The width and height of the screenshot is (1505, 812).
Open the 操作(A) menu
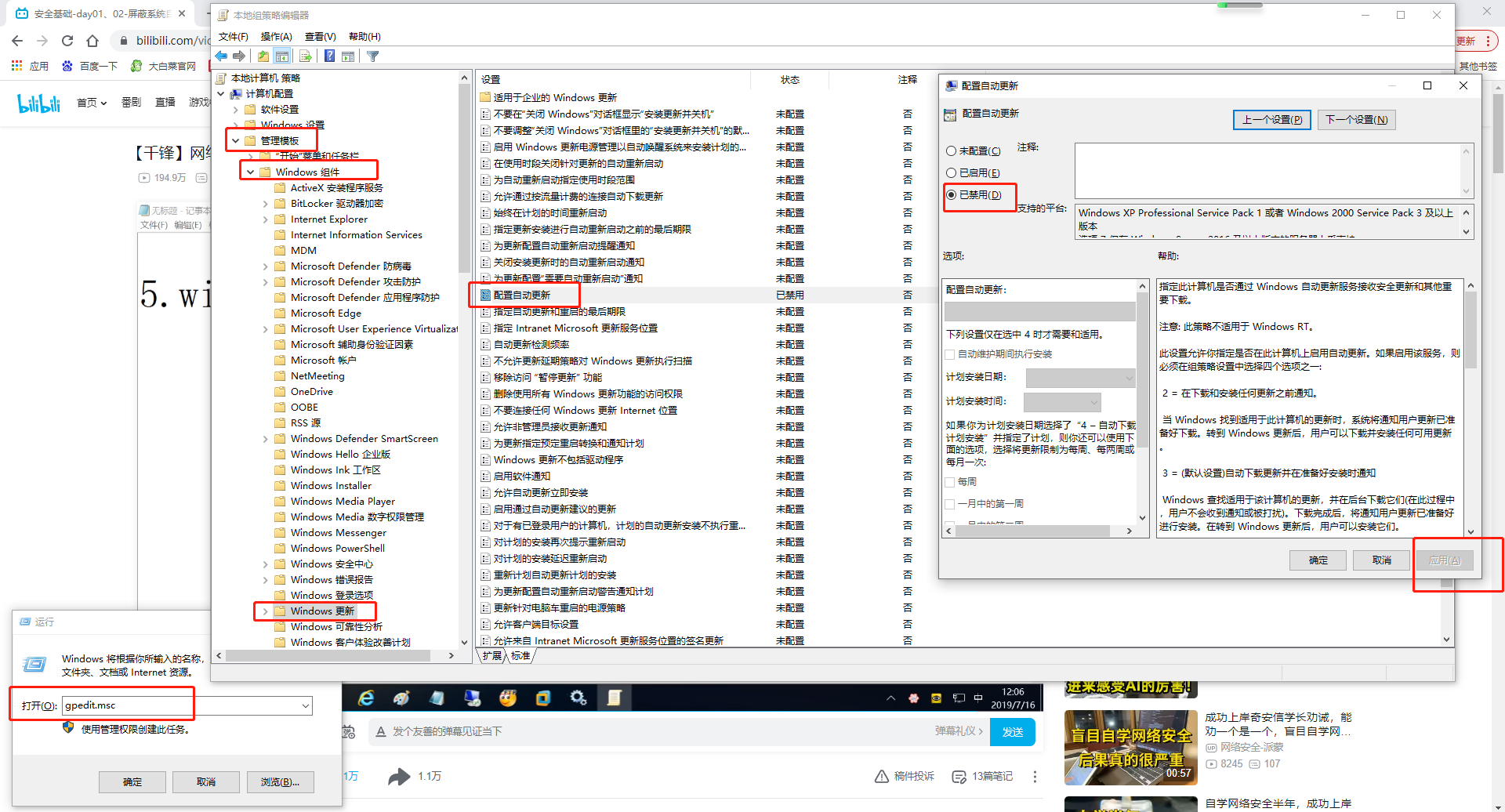pyautogui.click(x=276, y=37)
